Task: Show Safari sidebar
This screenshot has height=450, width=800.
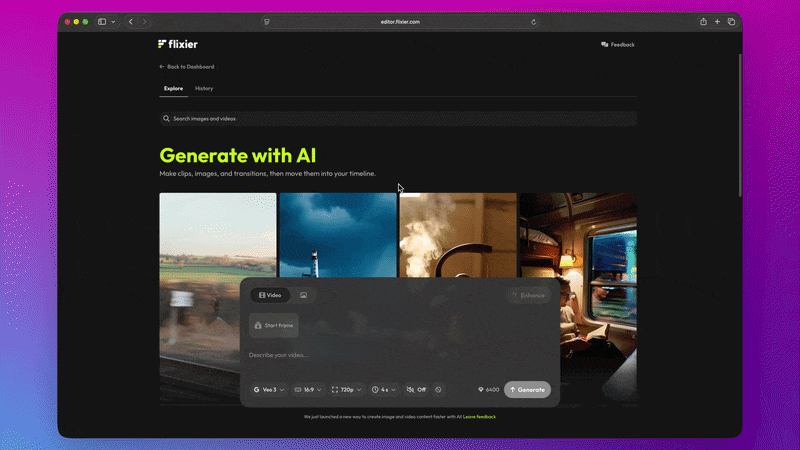Action: coord(102,21)
